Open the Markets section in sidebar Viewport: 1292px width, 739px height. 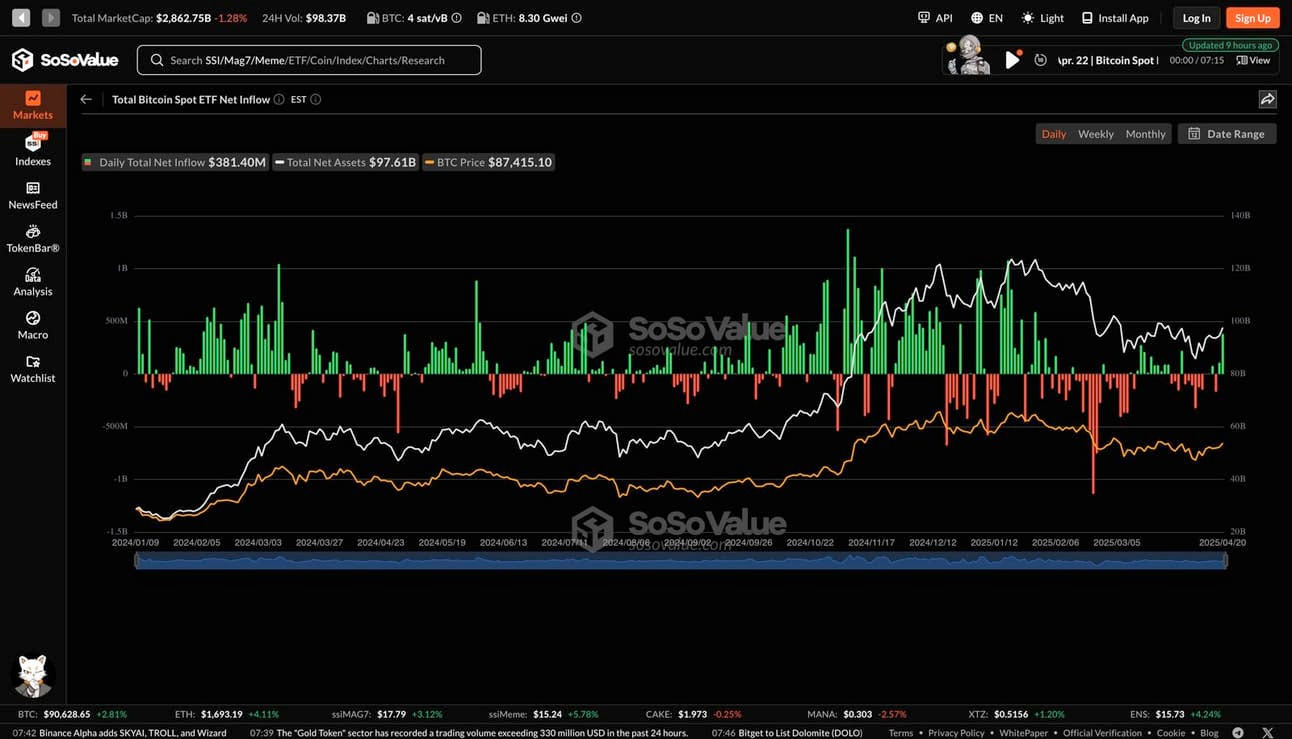(33, 104)
